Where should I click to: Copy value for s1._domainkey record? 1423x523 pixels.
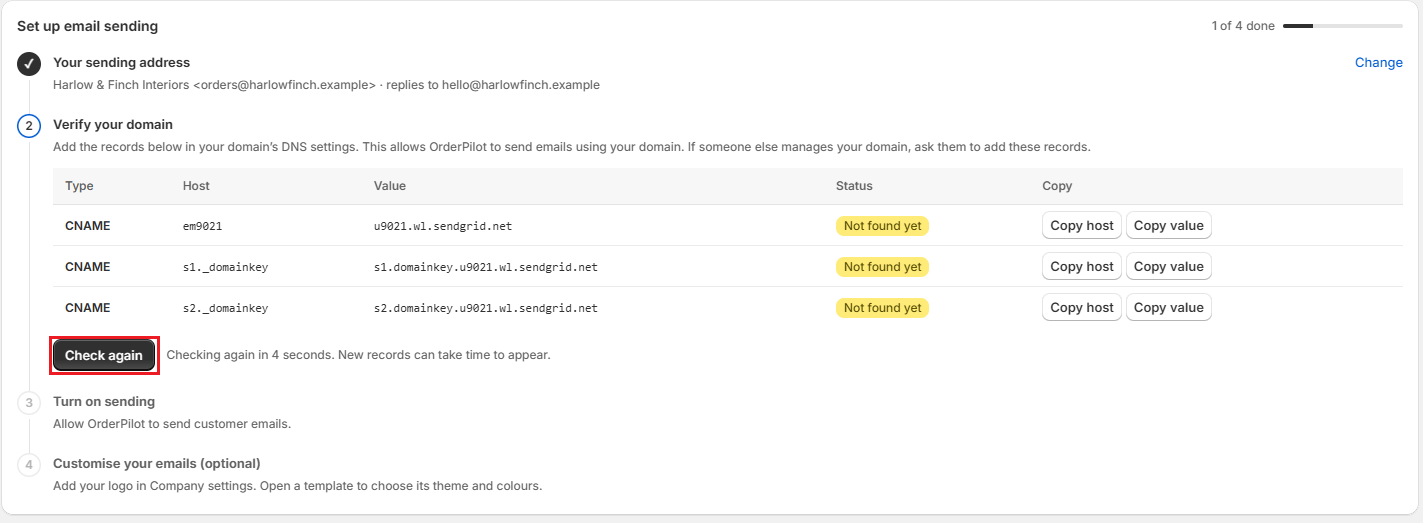[1168, 267]
